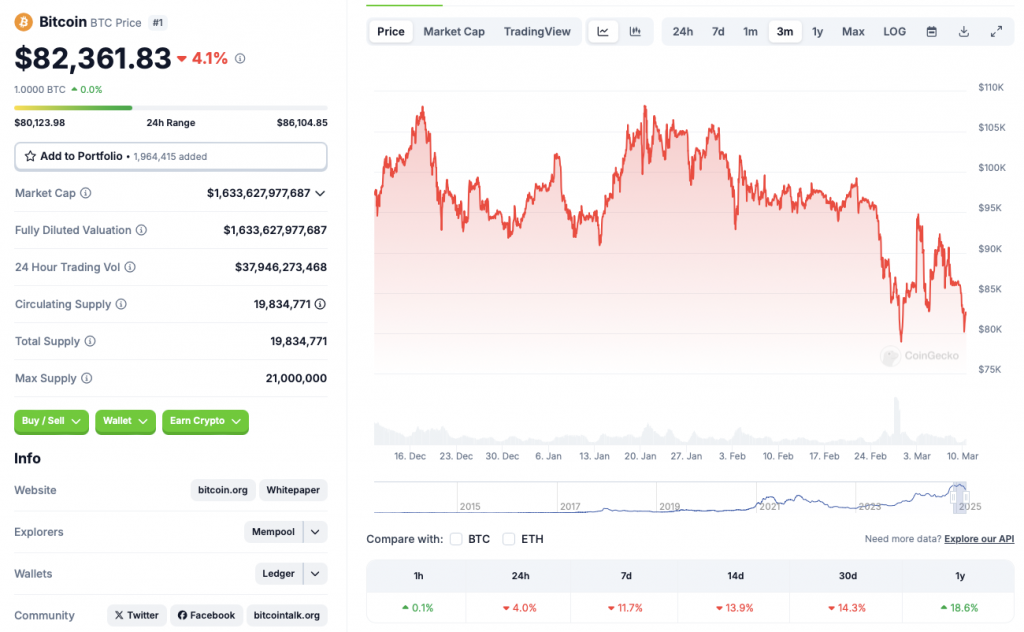Expand the Explorers dropdown arrow next to Mempool

click(x=315, y=532)
